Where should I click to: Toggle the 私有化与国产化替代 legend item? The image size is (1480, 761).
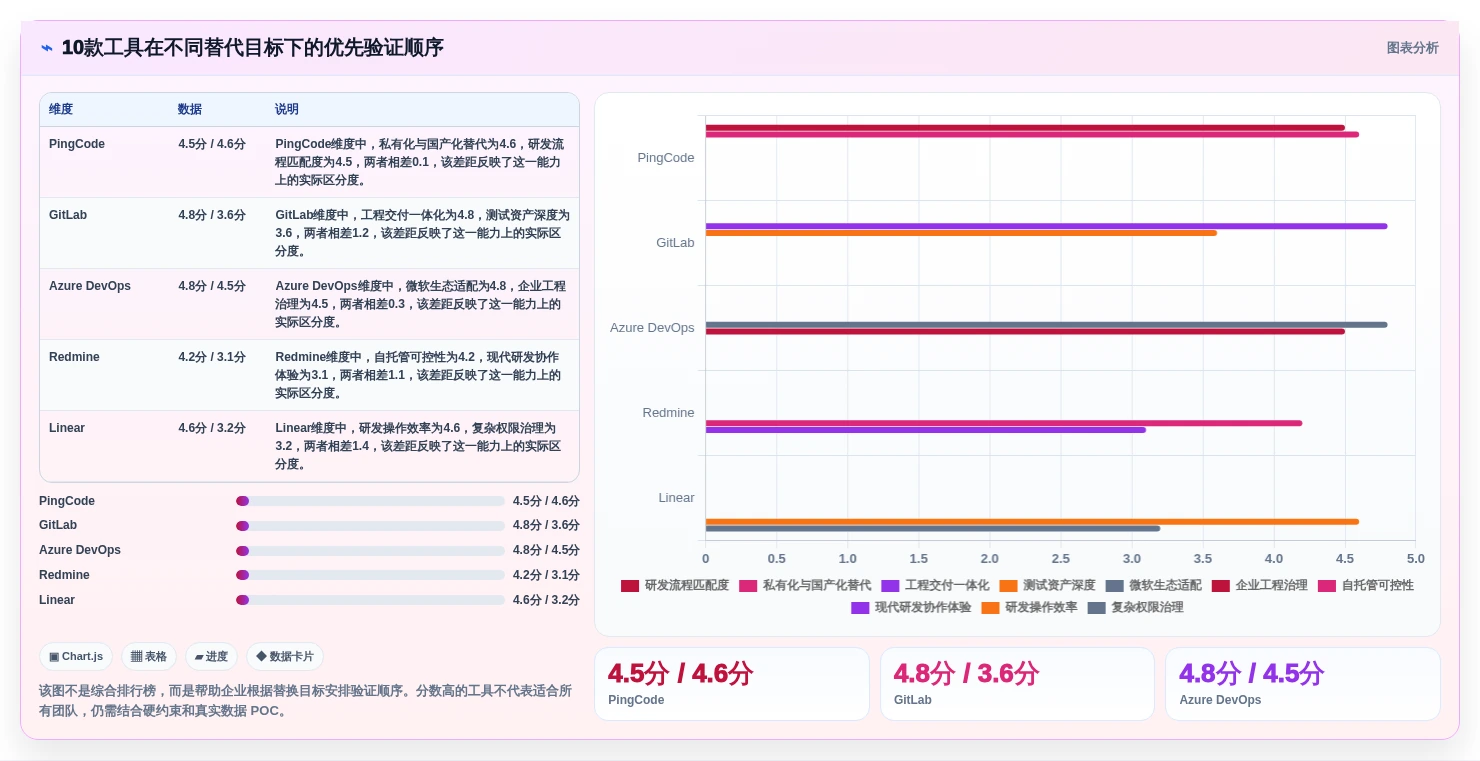pos(805,586)
